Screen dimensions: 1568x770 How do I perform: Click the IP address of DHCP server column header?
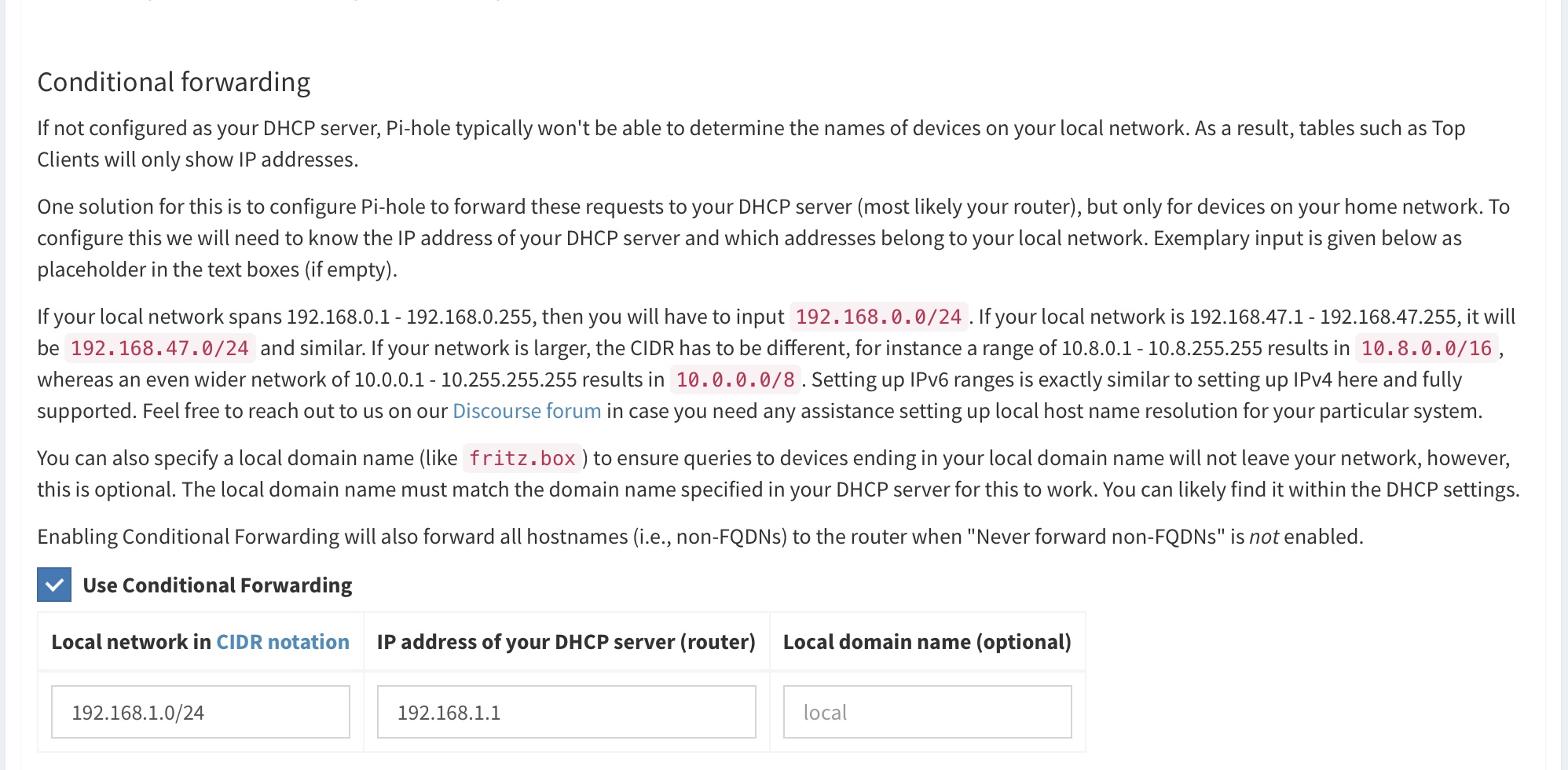tap(566, 642)
